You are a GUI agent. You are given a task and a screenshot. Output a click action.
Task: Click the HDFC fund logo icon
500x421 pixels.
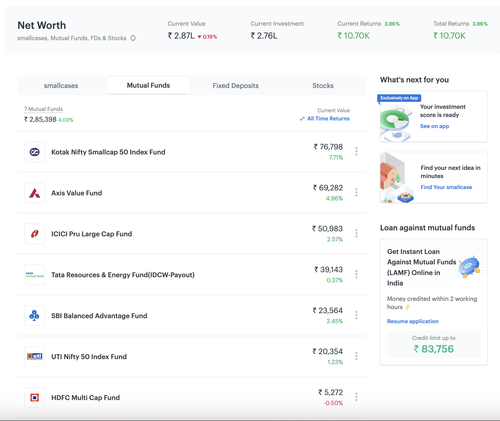click(35, 398)
